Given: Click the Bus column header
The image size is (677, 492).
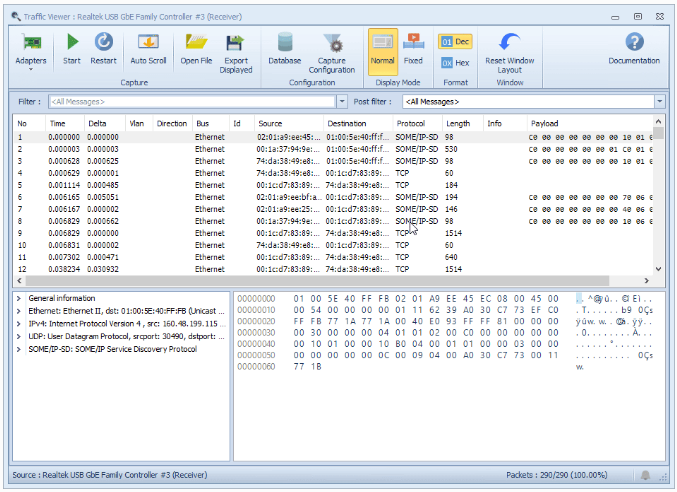Looking at the screenshot, I should click(210, 123).
